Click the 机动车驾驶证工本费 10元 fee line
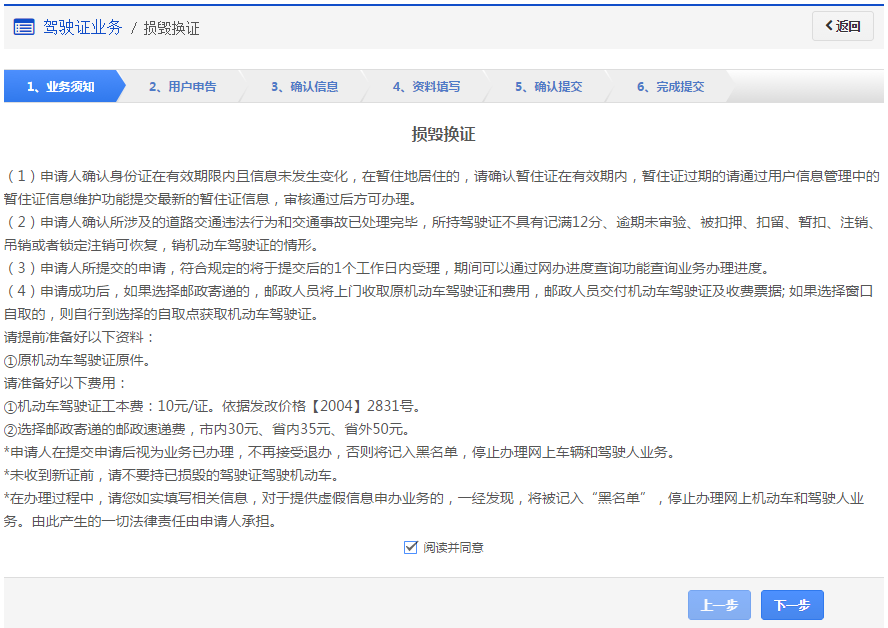Image resolution: width=888 pixels, height=628 pixels. pos(212,406)
